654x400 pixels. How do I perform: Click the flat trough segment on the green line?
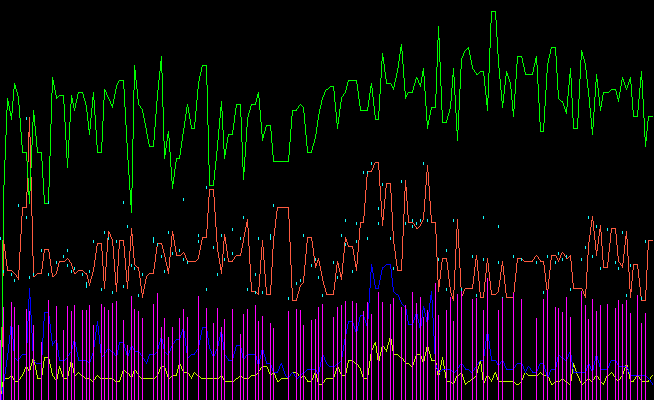(281, 160)
